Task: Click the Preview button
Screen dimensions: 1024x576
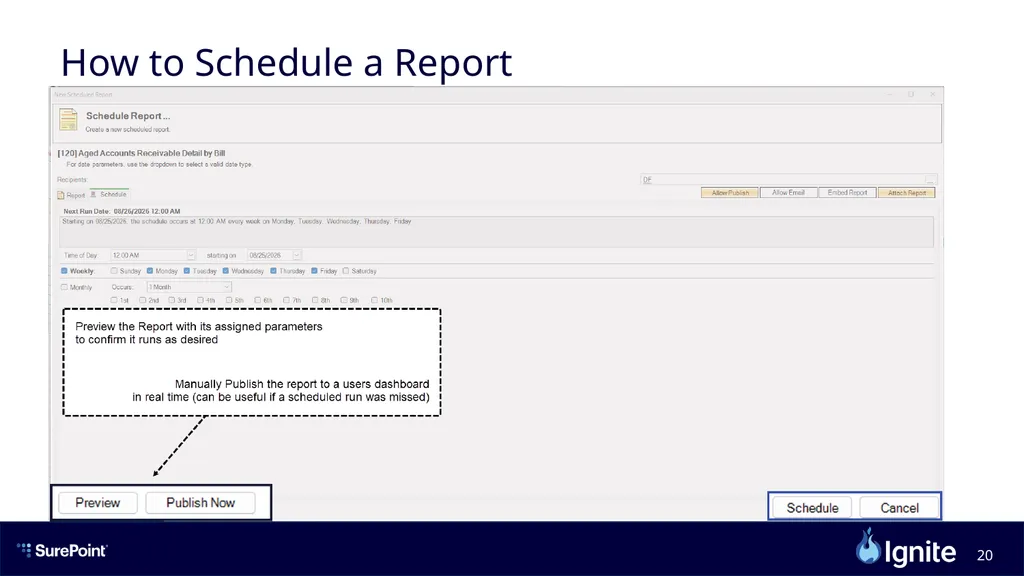Action: pos(98,503)
